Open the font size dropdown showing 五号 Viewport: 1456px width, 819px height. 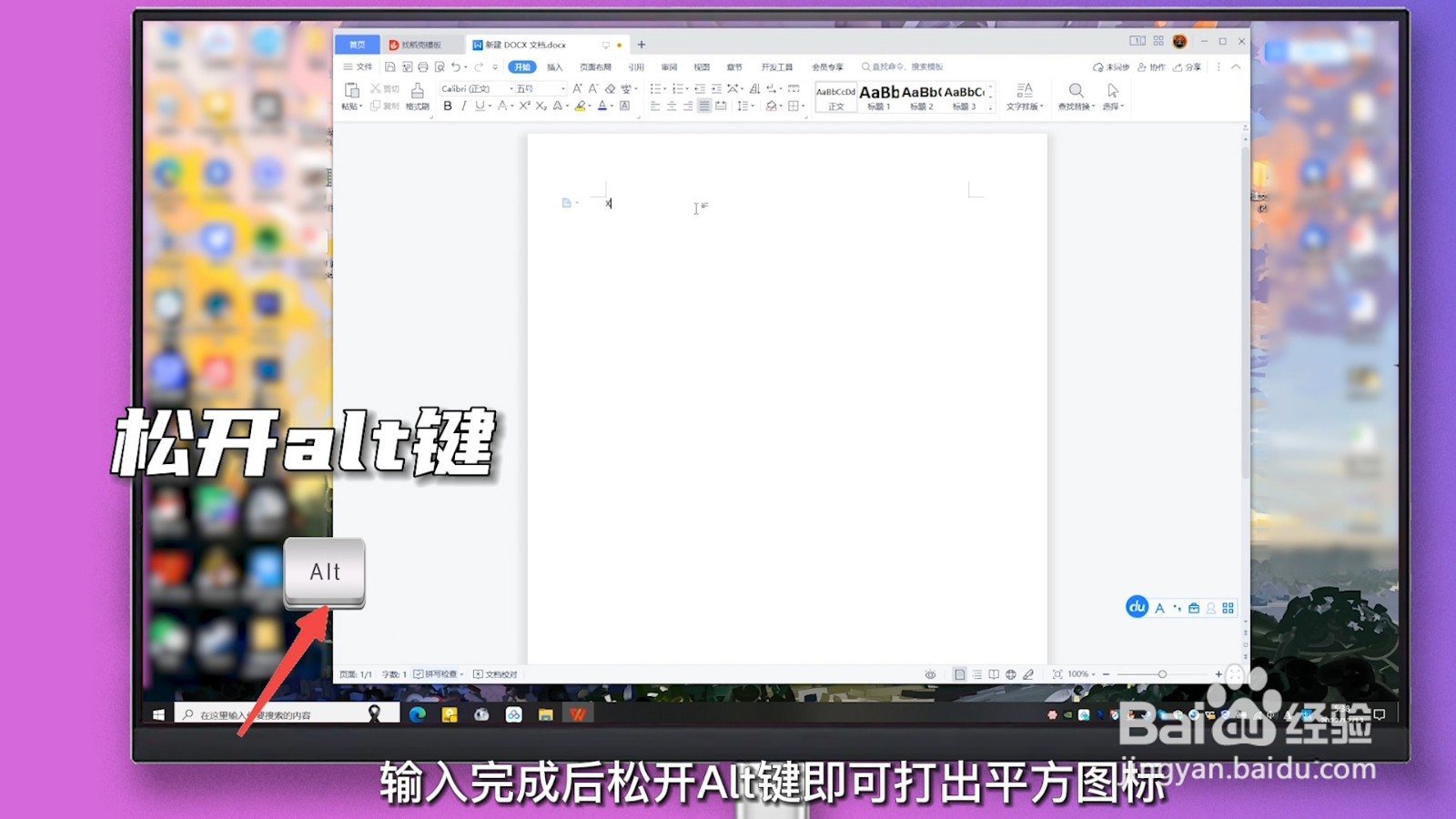(537, 88)
